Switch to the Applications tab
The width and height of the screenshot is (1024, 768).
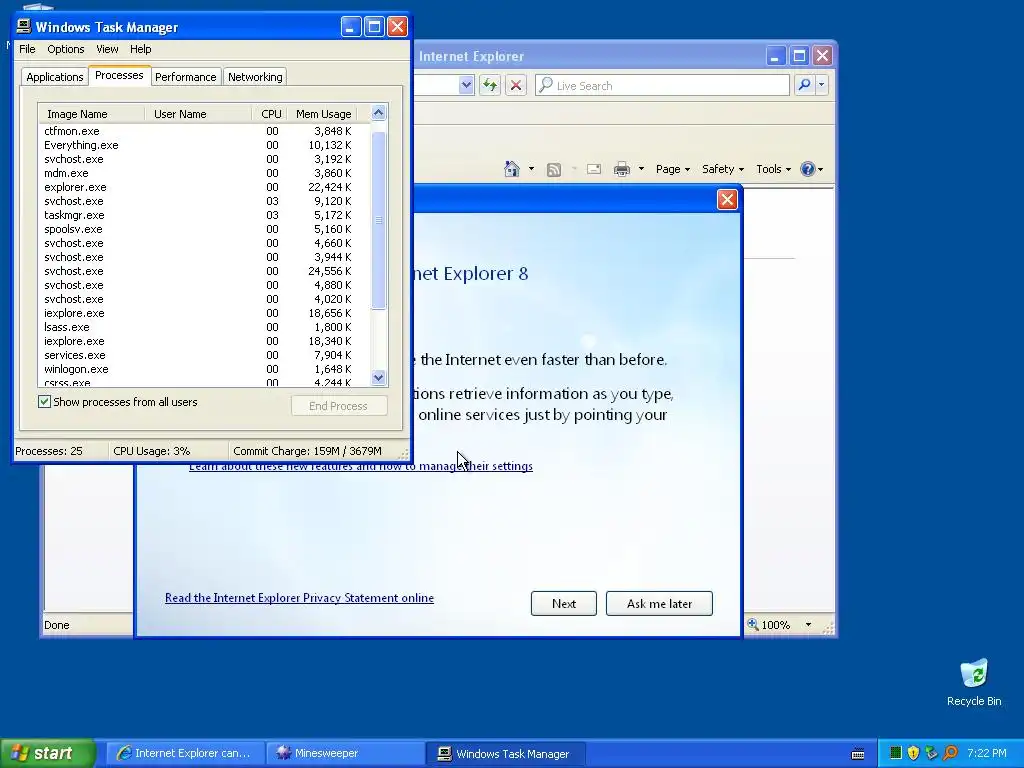coord(55,77)
